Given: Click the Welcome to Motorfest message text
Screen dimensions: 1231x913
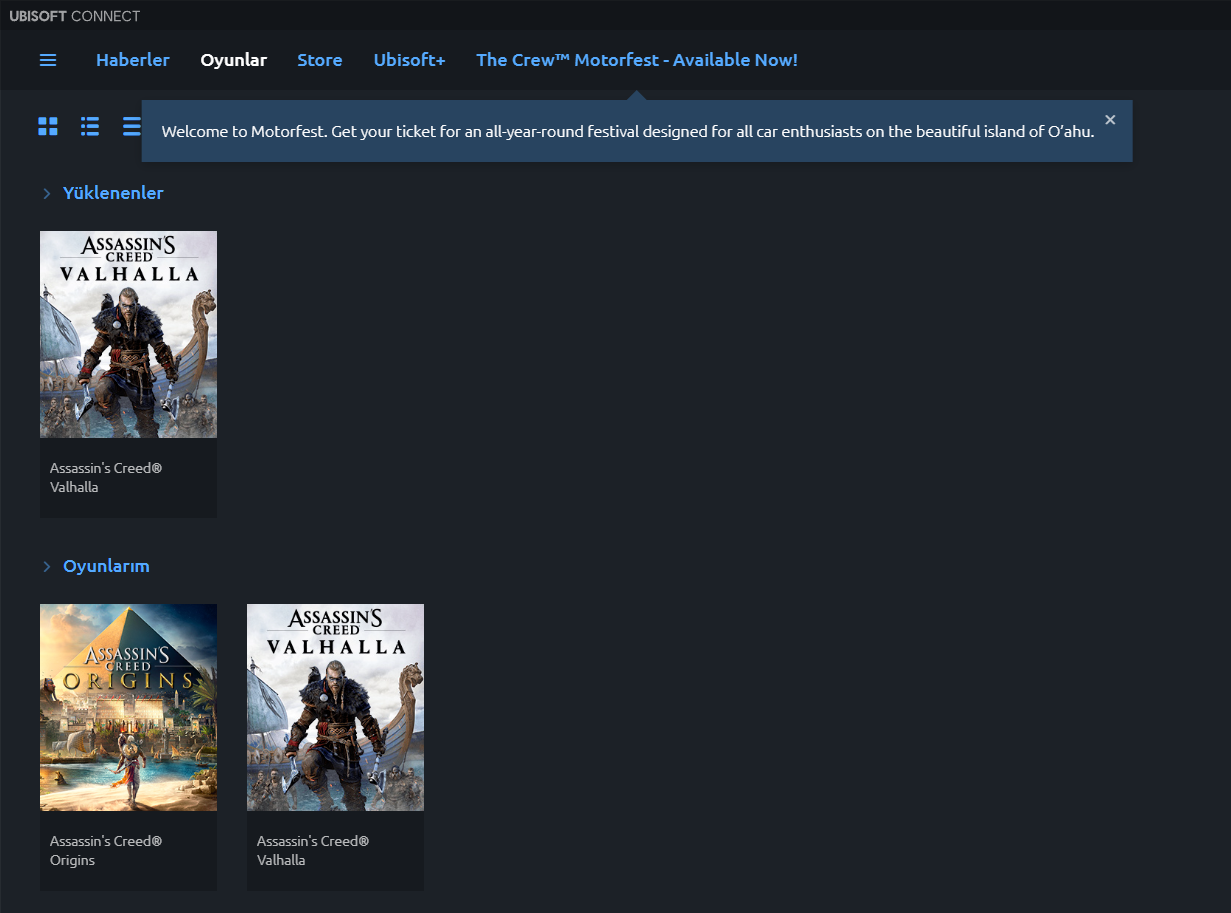Looking at the screenshot, I should coord(628,131).
